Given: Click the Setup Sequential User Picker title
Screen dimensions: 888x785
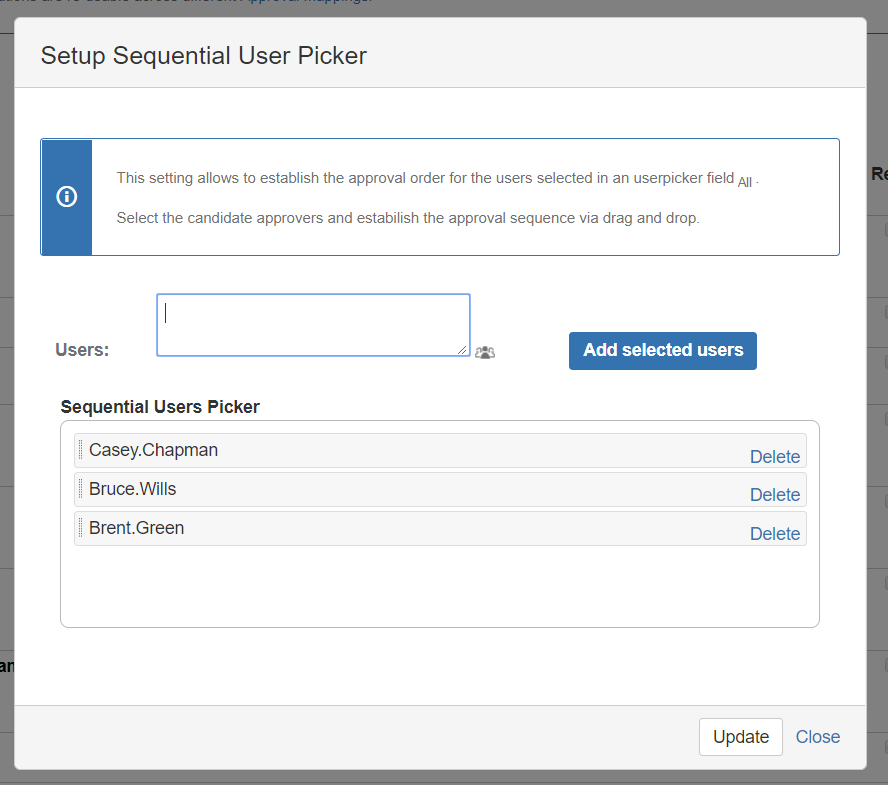Looking at the screenshot, I should pos(204,56).
